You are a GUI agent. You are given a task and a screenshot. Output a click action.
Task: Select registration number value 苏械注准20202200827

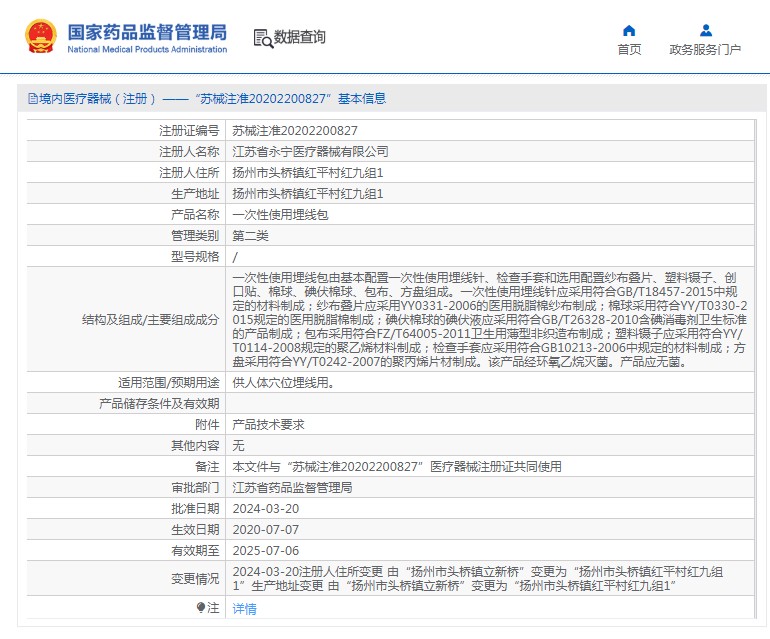(x=295, y=131)
